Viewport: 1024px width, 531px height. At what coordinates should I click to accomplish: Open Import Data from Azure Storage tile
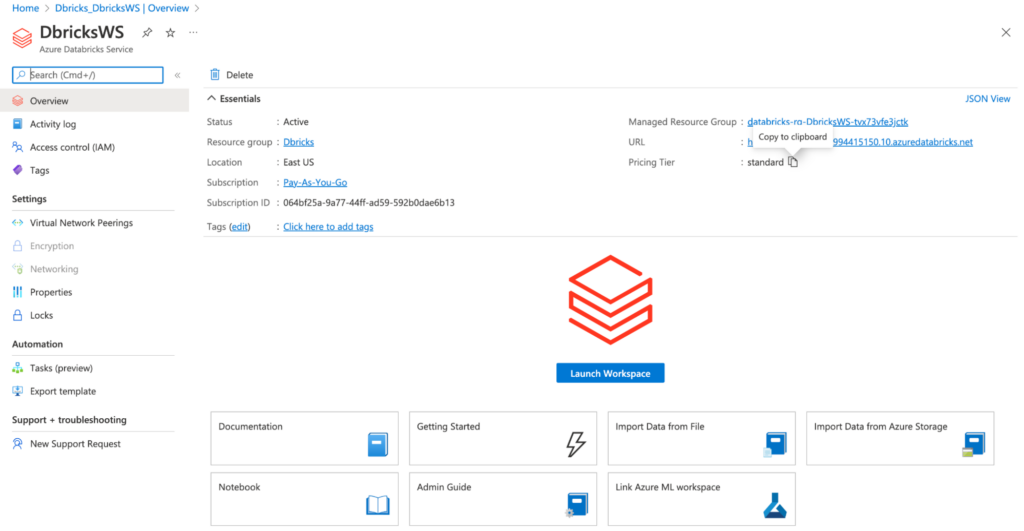899,437
